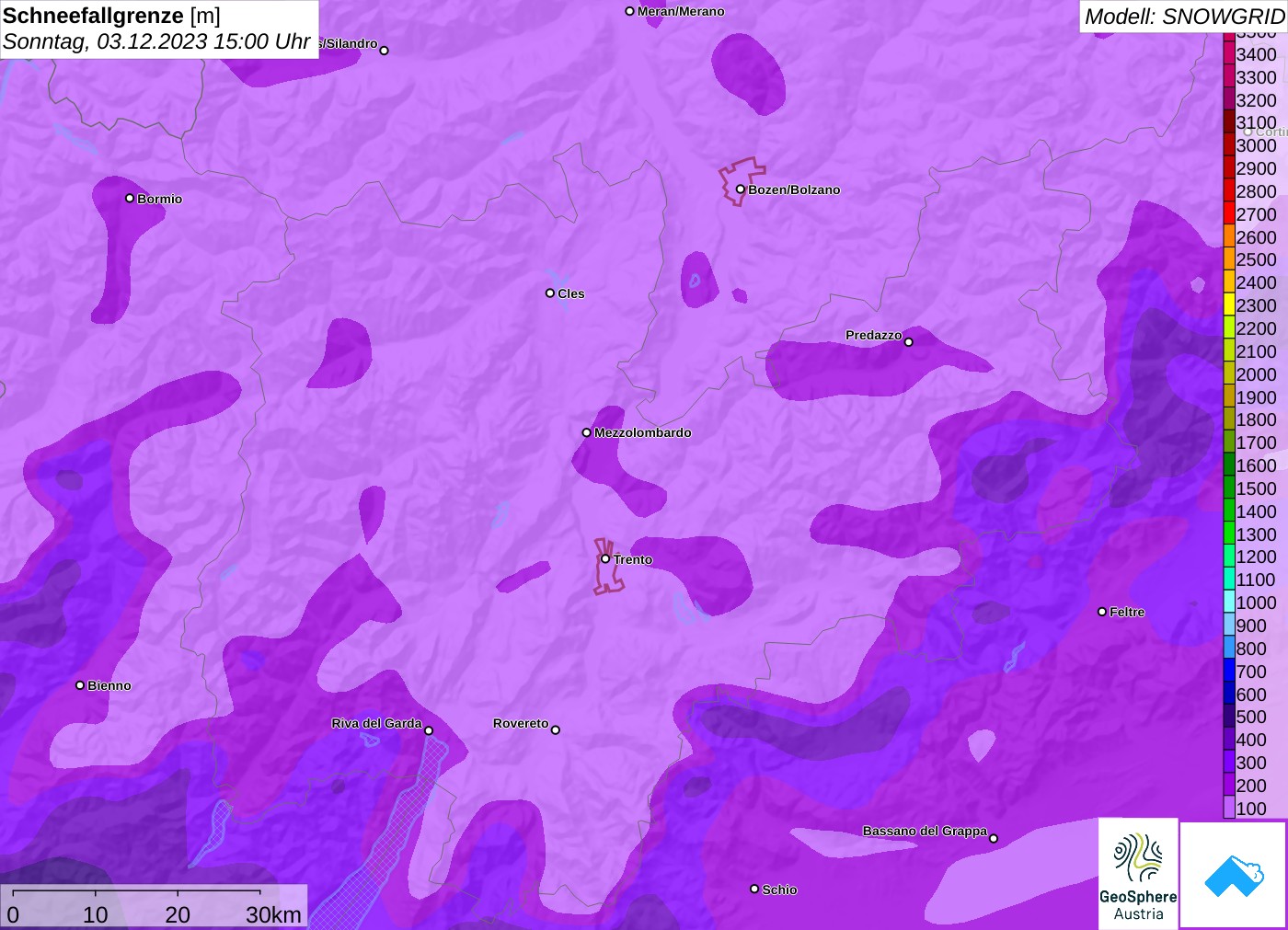The width and height of the screenshot is (1288, 930).
Task: Click the Trento city marker
Action: pos(605,558)
